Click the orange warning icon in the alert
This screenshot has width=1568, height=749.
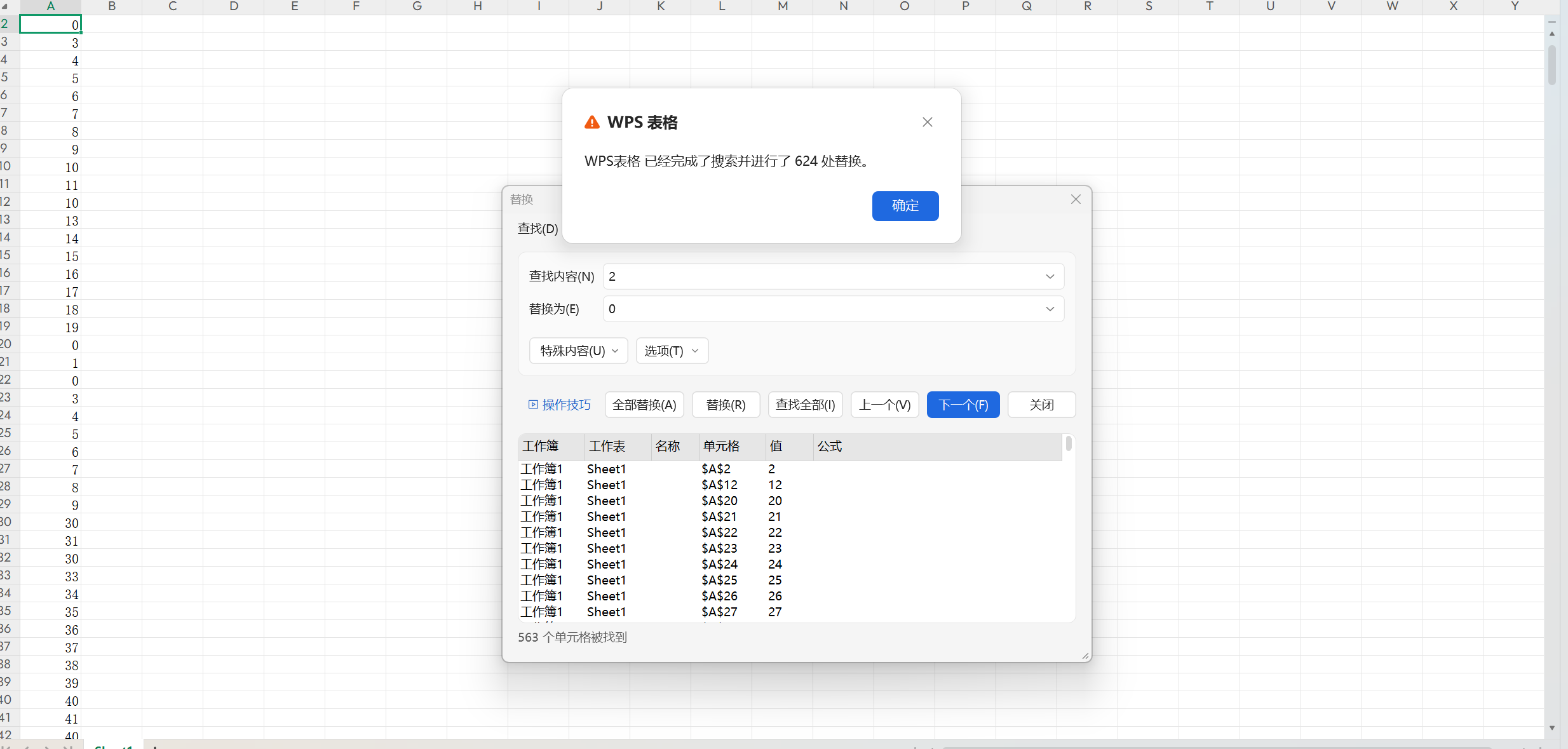pos(591,122)
